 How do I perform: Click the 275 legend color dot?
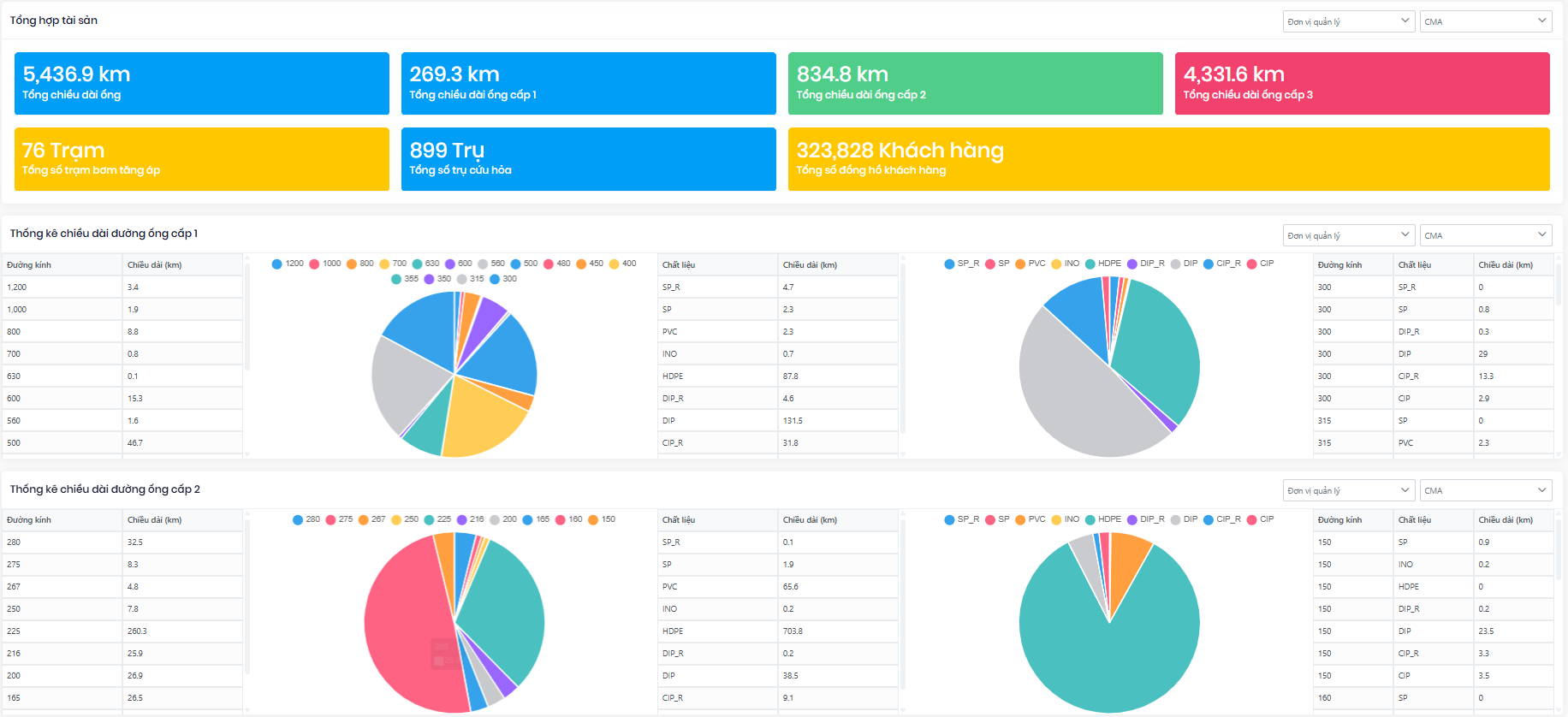pyautogui.click(x=331, y=519)
